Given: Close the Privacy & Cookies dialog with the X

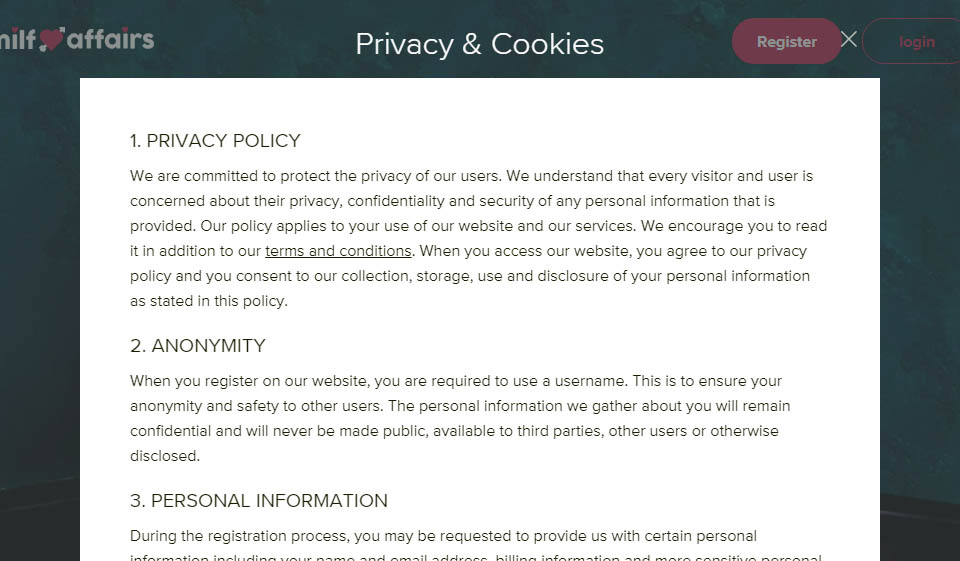Looking at the screenshot, I should (849, 39).
